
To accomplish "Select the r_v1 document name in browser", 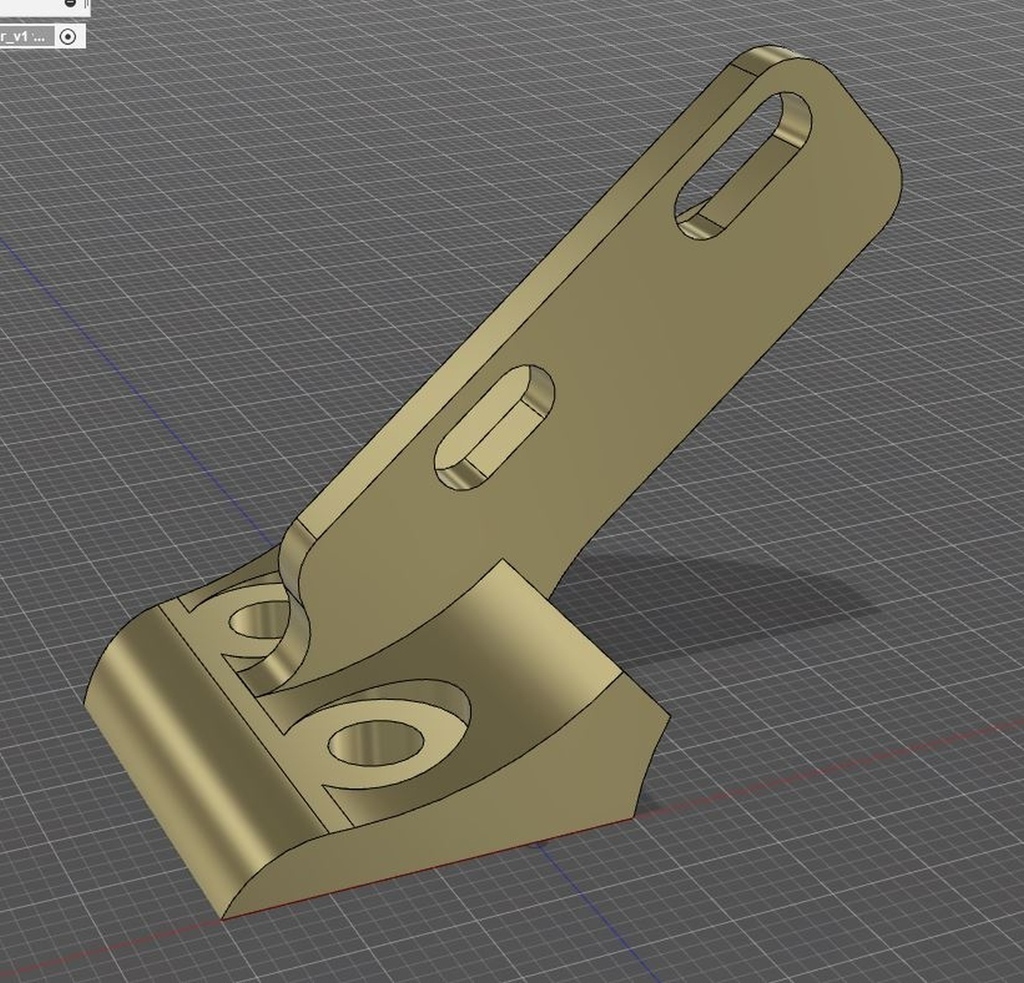I will pyautogui.click(x=26, y=37).
